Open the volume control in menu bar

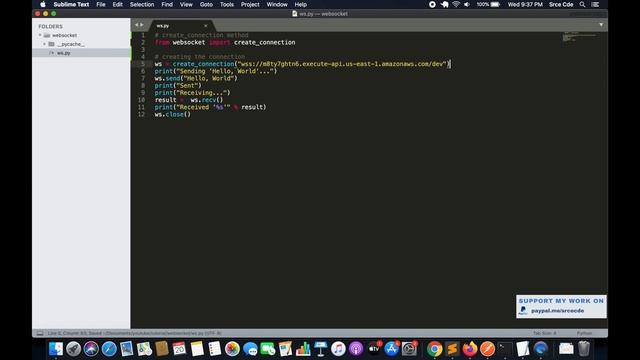467,4
